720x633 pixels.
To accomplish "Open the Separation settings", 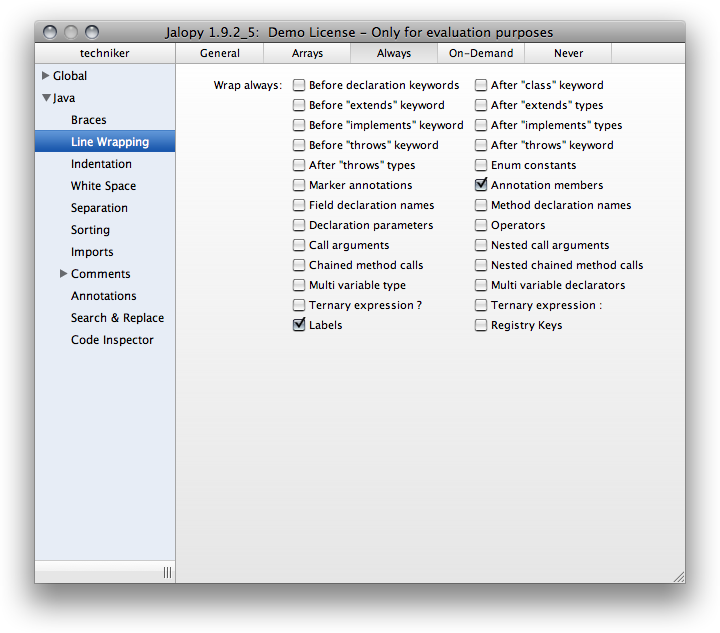I will pos(99,208).
